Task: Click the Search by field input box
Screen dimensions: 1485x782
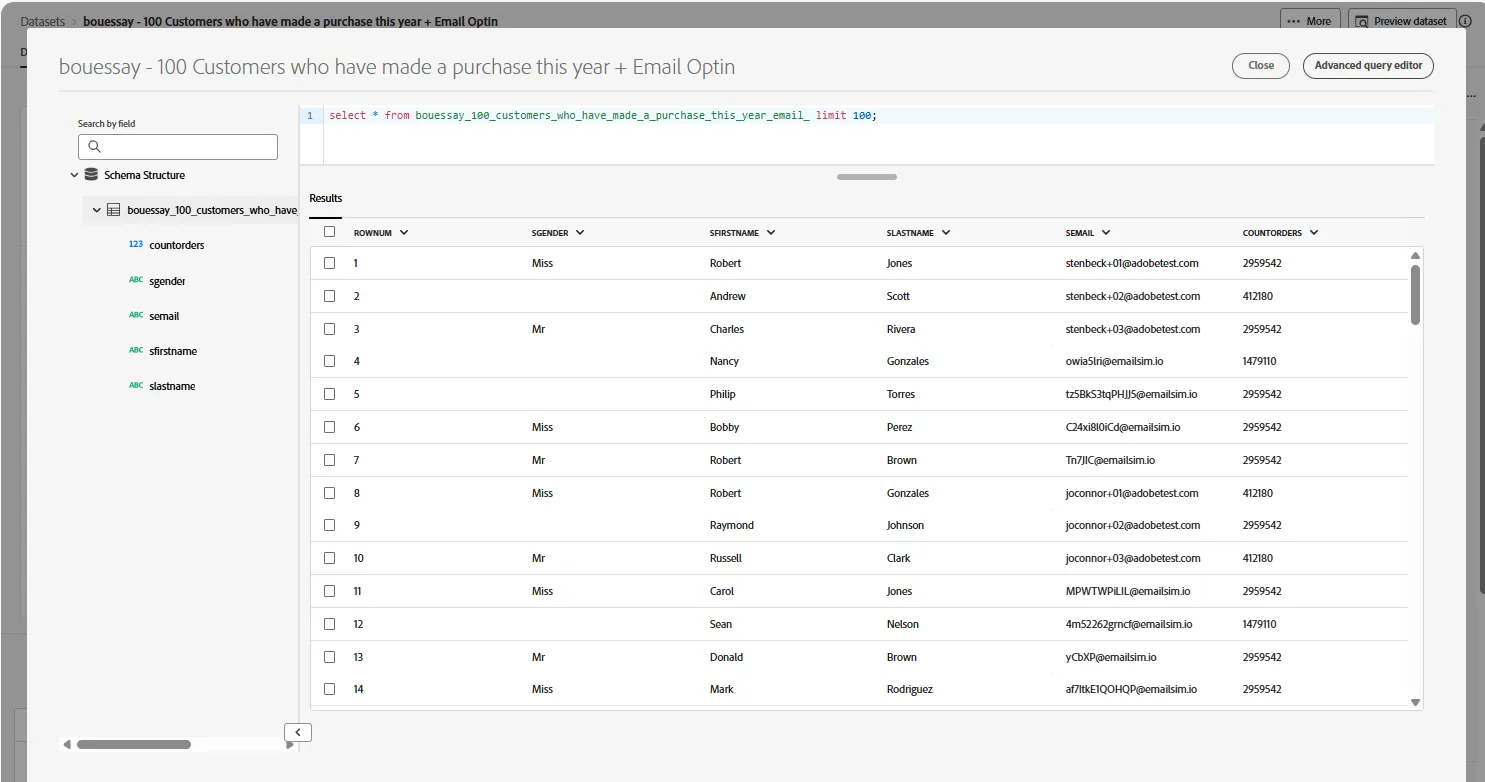Action: pos(178,147)
